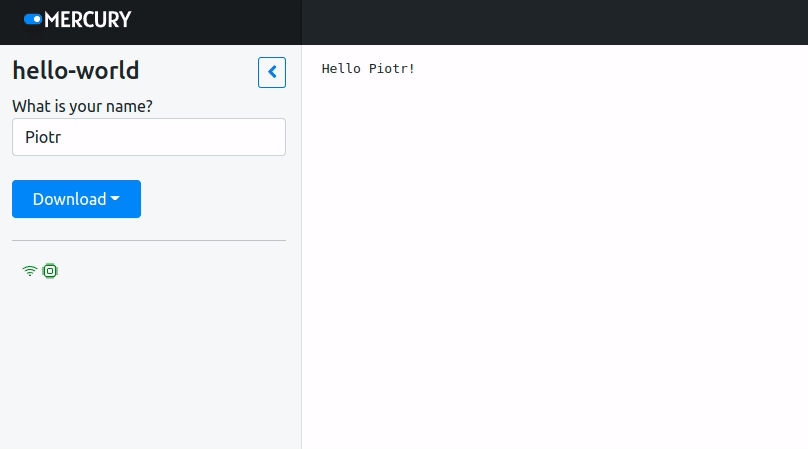The image size is (808, 449).
Task: Click the blue Mercury toggle logo icon
Action: click(33, 19)
